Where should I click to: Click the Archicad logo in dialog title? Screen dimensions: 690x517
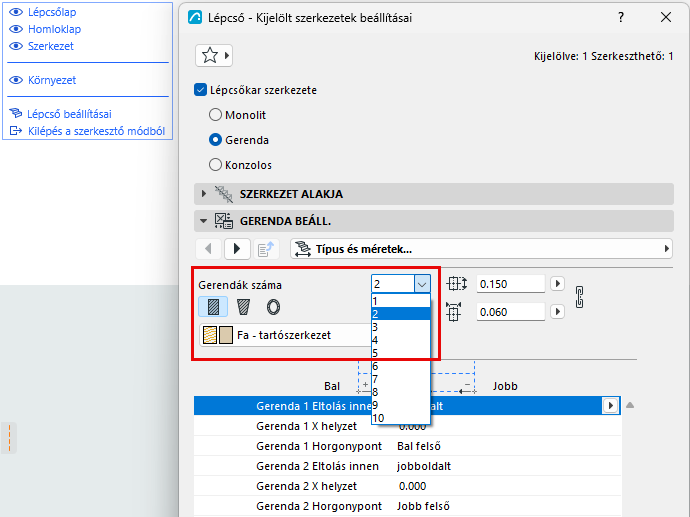(x=195, y=18)
